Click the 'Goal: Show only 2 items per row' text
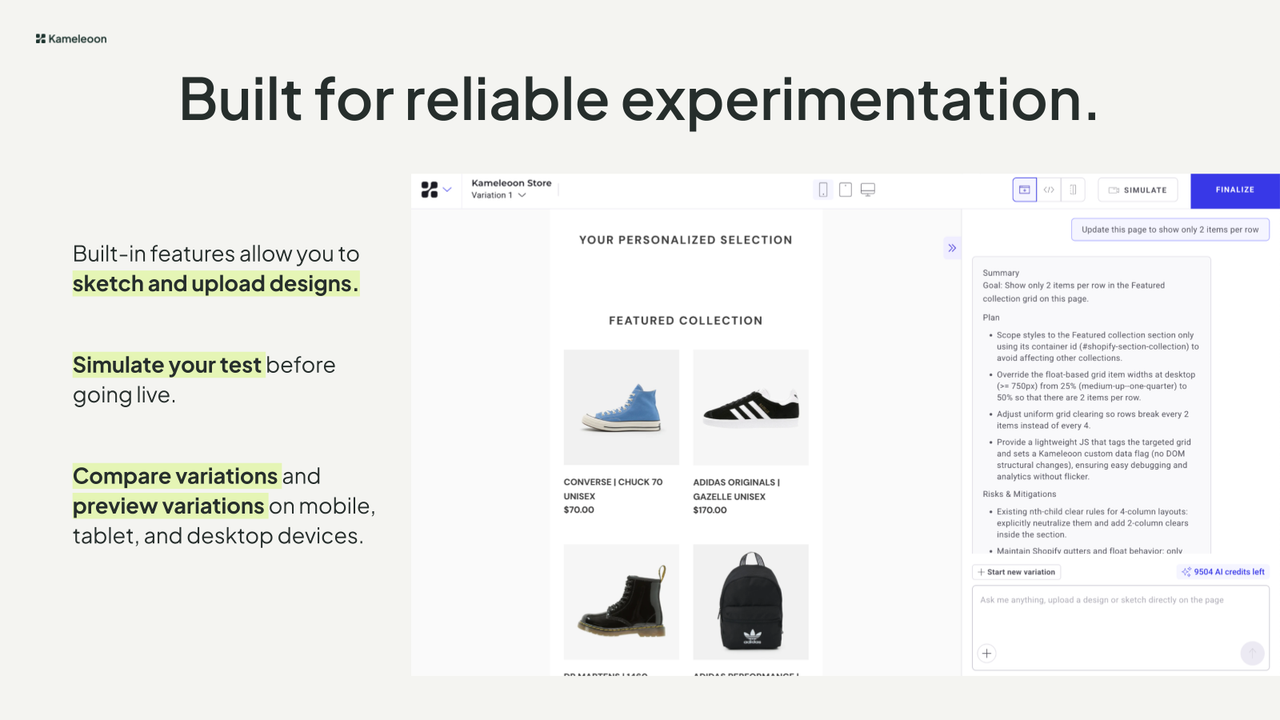The width and height of the screenshot is (1280, 720). coord(1073,292)
